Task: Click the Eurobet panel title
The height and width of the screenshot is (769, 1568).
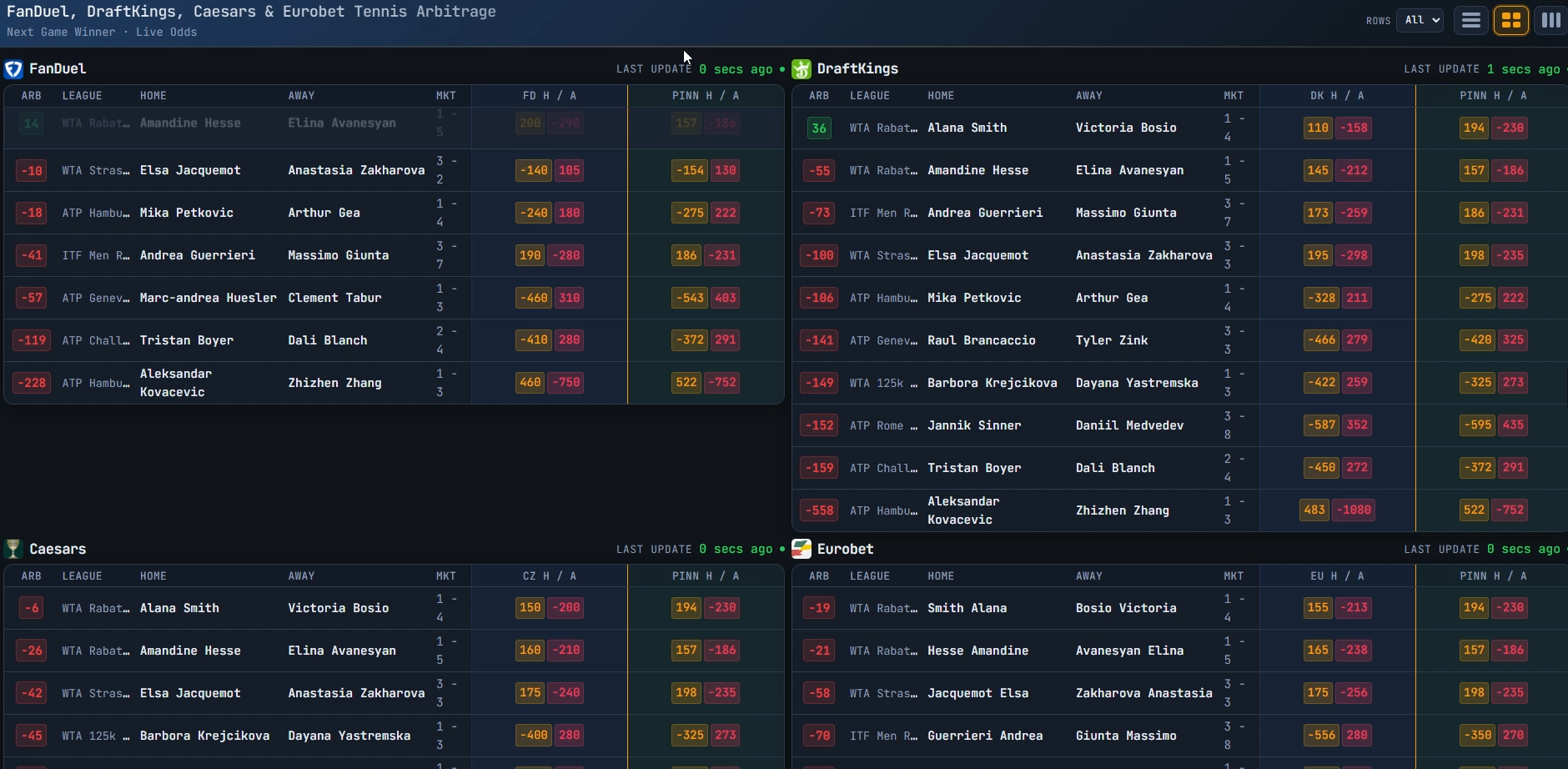Action: coord(845,549)
